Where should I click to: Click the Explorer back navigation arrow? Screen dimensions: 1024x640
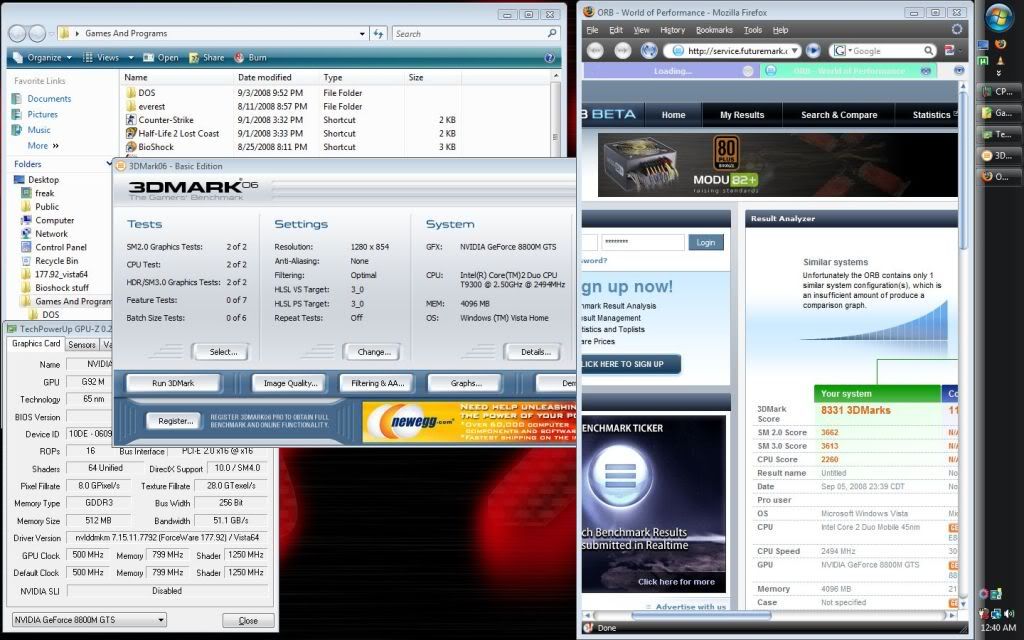18,33
